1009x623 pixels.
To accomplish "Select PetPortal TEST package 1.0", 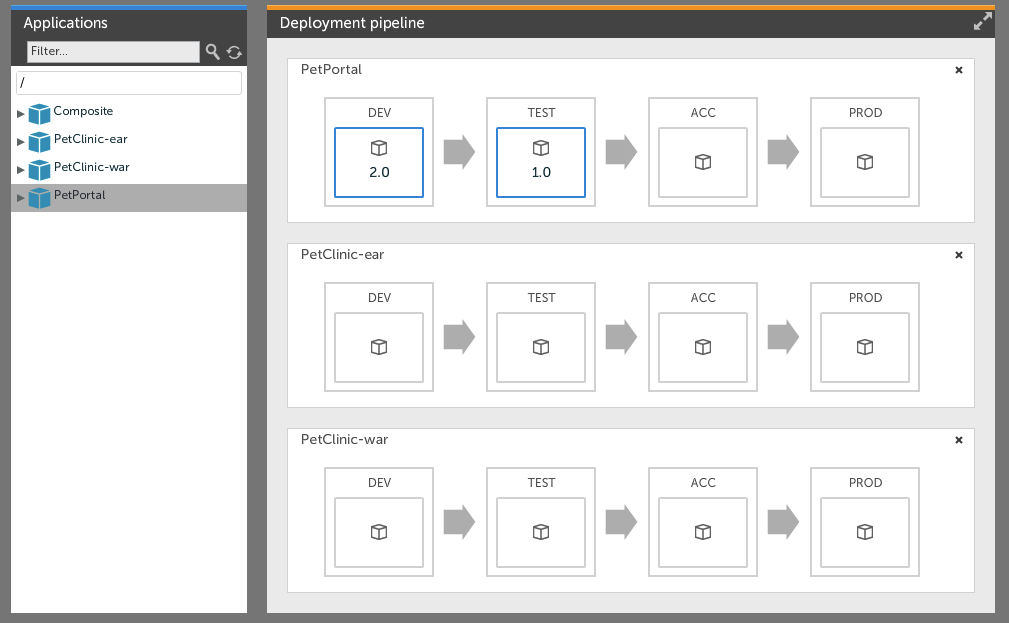I will [x=541, y=162].
